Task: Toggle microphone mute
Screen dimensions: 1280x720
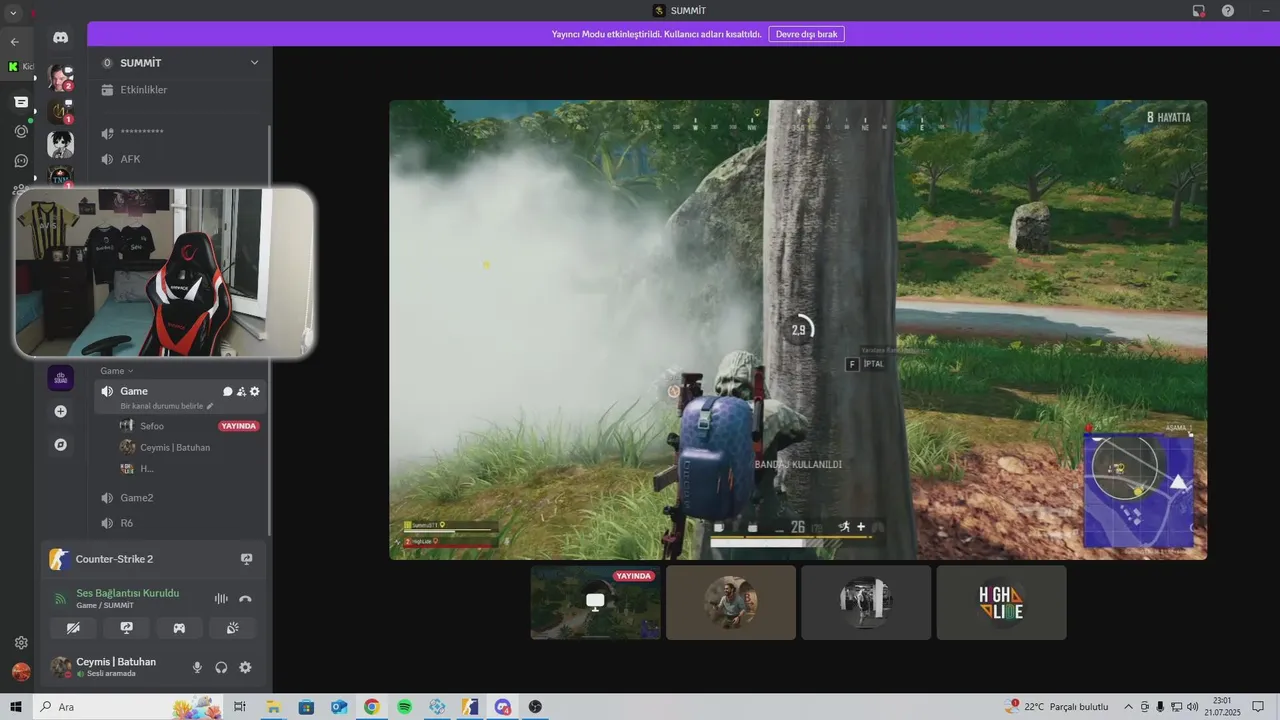Action: [x=197, y=667]
